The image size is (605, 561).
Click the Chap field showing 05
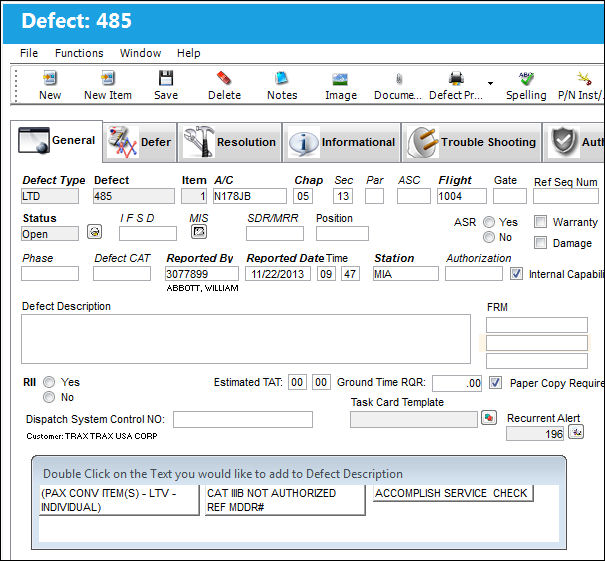[303, 196]
